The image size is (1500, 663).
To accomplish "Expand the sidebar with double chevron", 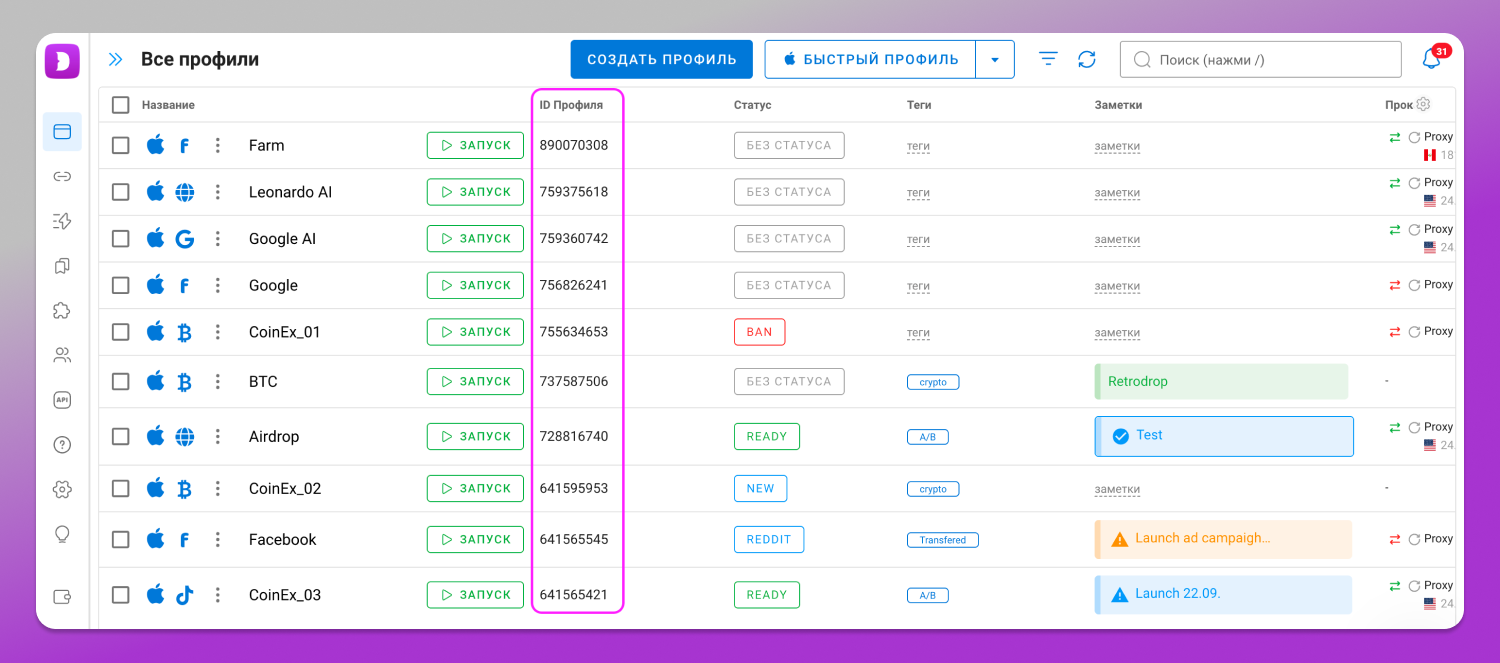I will coord(116,59).
